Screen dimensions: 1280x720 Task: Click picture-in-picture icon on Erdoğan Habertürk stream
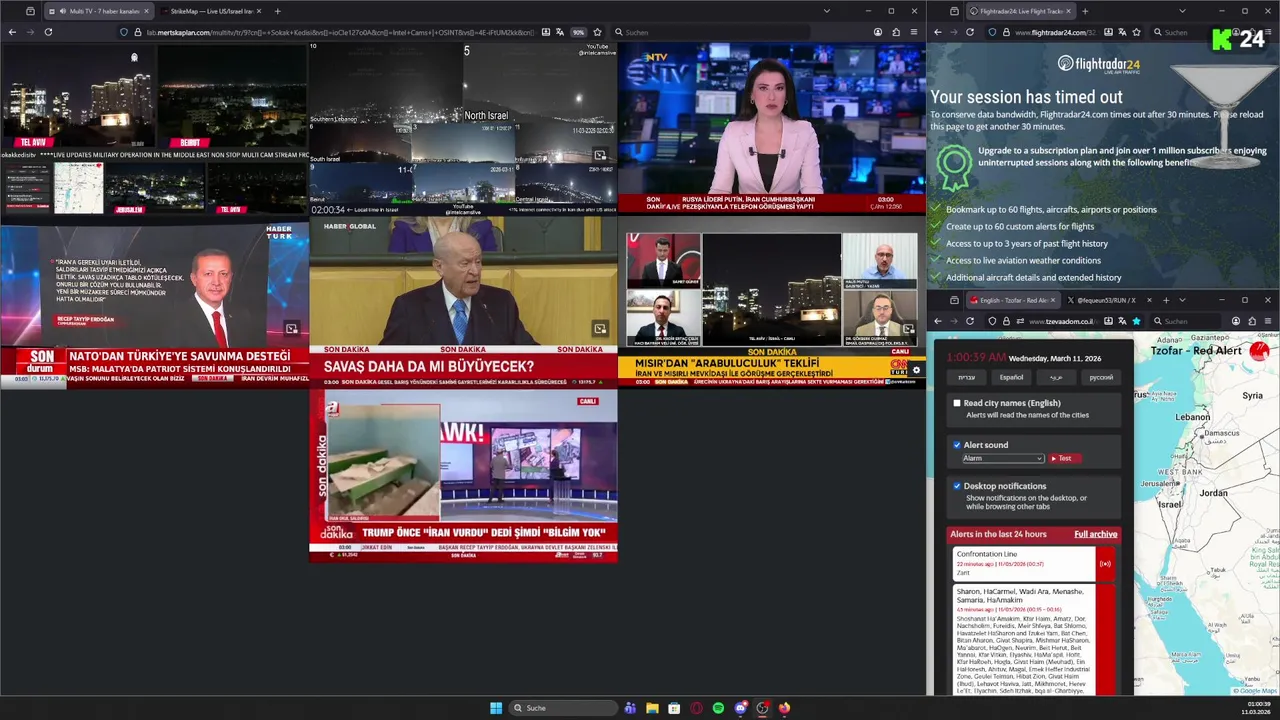(x=291, y=328)
